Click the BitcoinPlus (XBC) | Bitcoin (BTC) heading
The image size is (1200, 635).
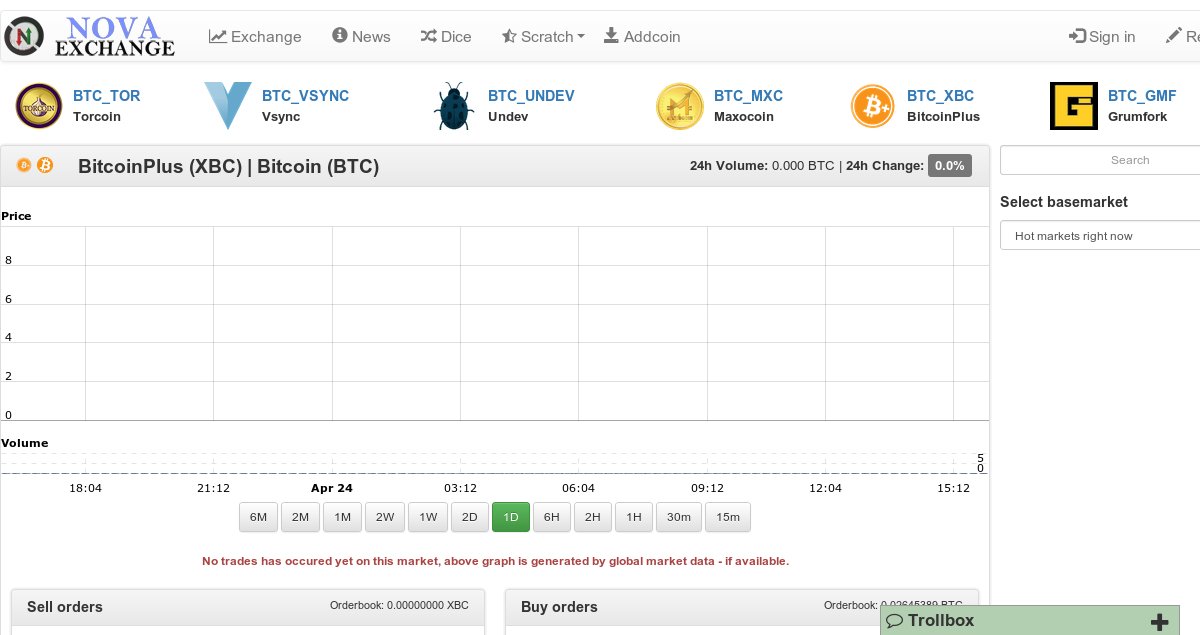pyautogui.click(x=228, y=166)
